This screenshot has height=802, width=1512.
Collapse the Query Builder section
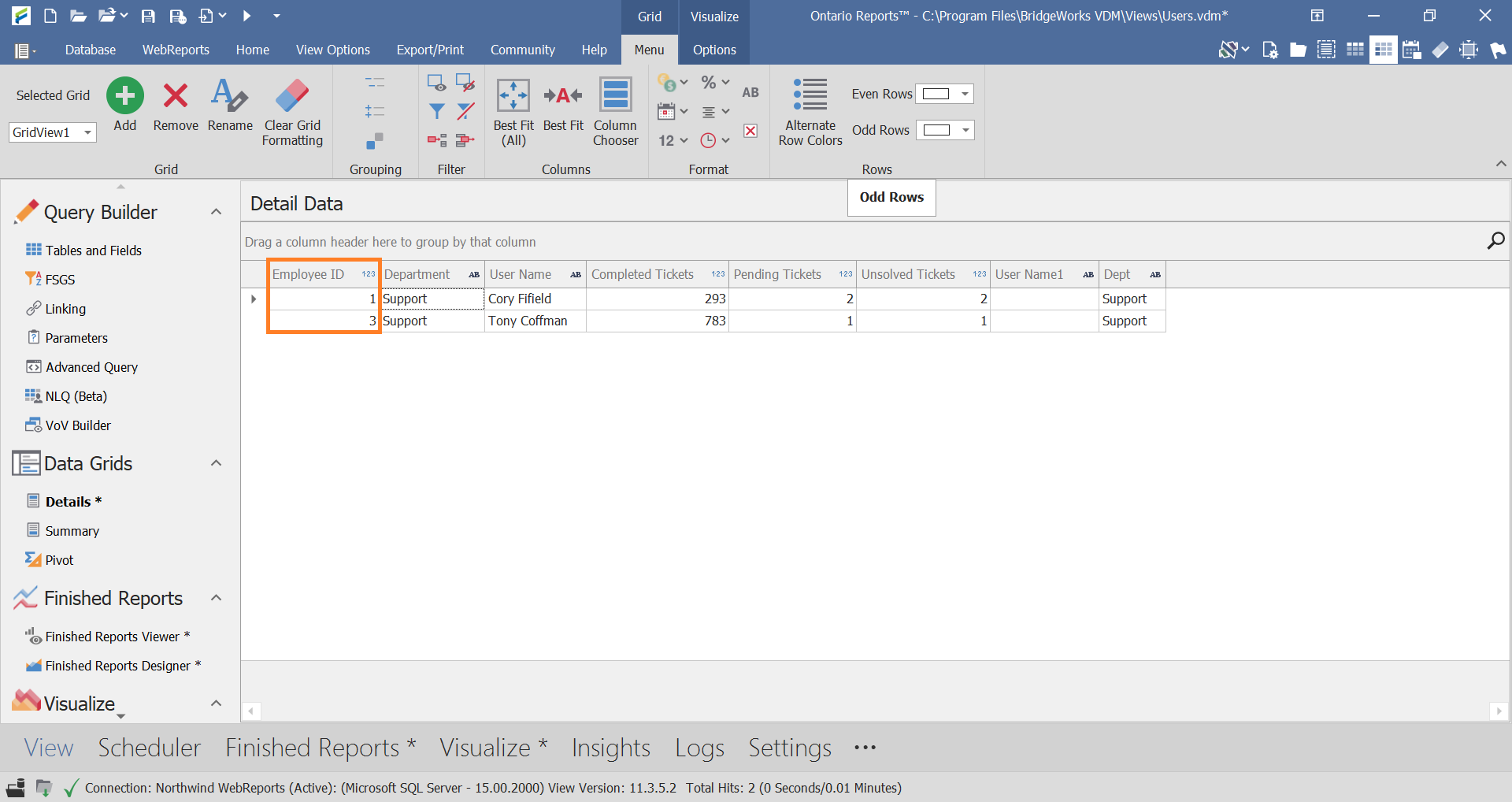click(216, 212)
